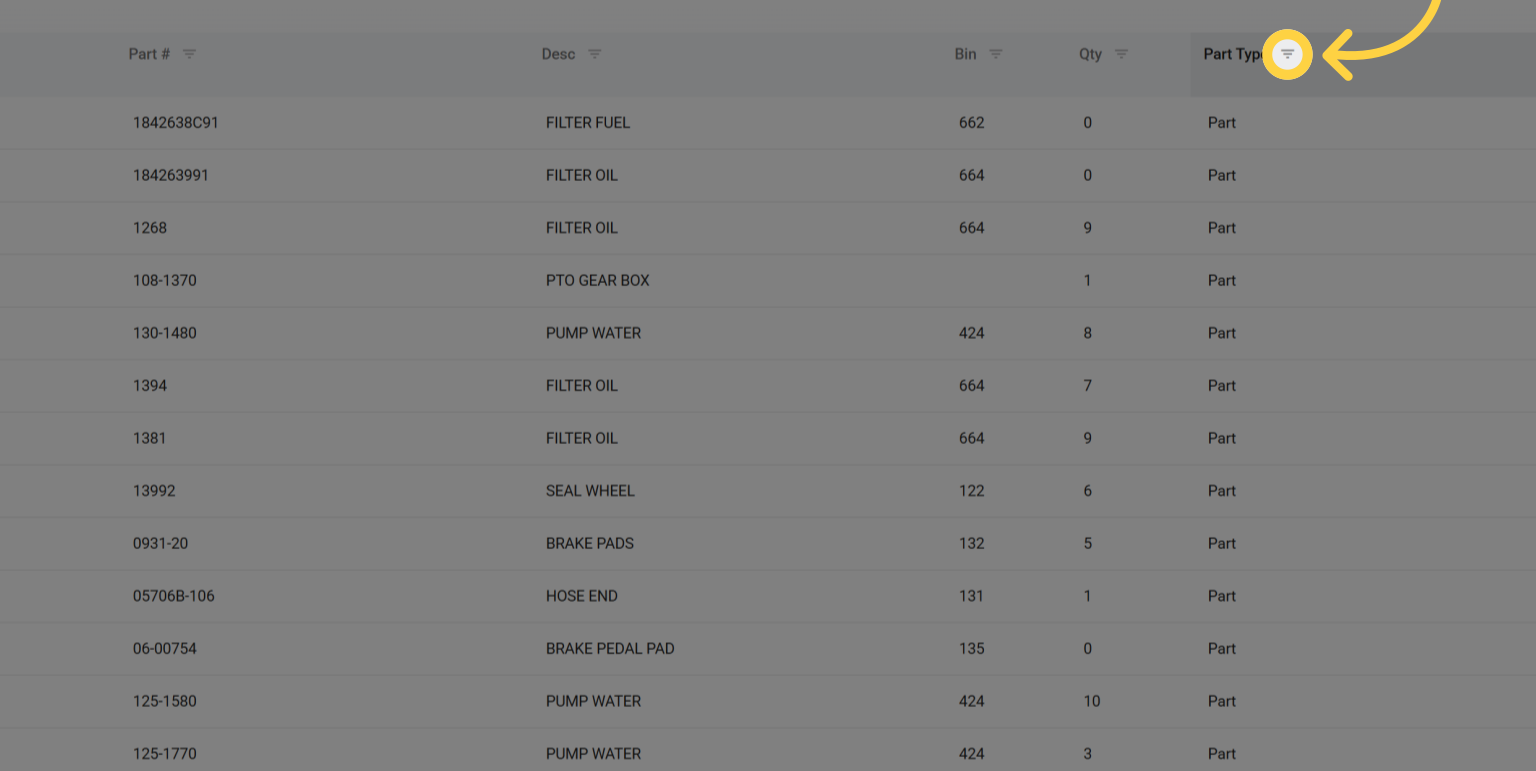Viewport: 1536px width, 771px height.
Task: Select part number 108-1370
Action: point(164,281)
